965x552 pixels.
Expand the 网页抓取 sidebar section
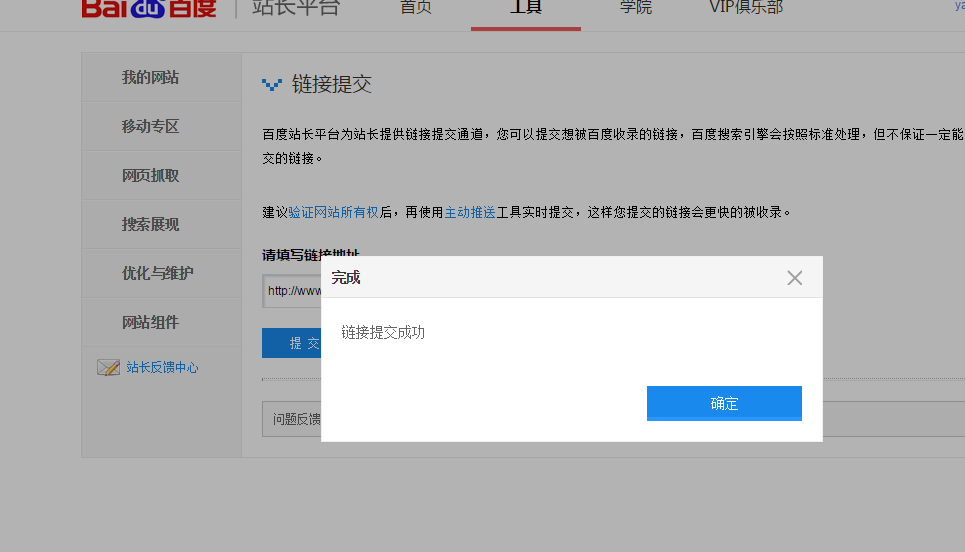pos(151,176)
